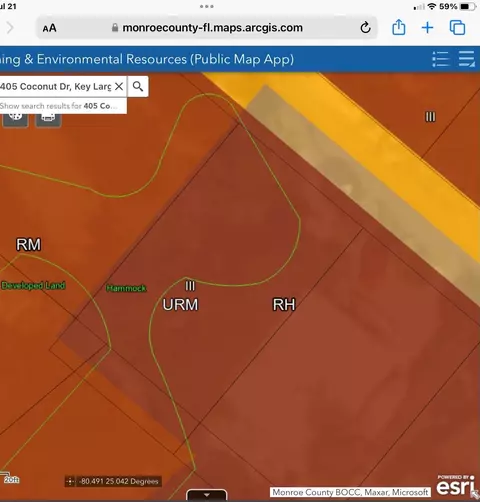
Task: Tap the 405 Coconut Dr search input
Action: (56, 87)
